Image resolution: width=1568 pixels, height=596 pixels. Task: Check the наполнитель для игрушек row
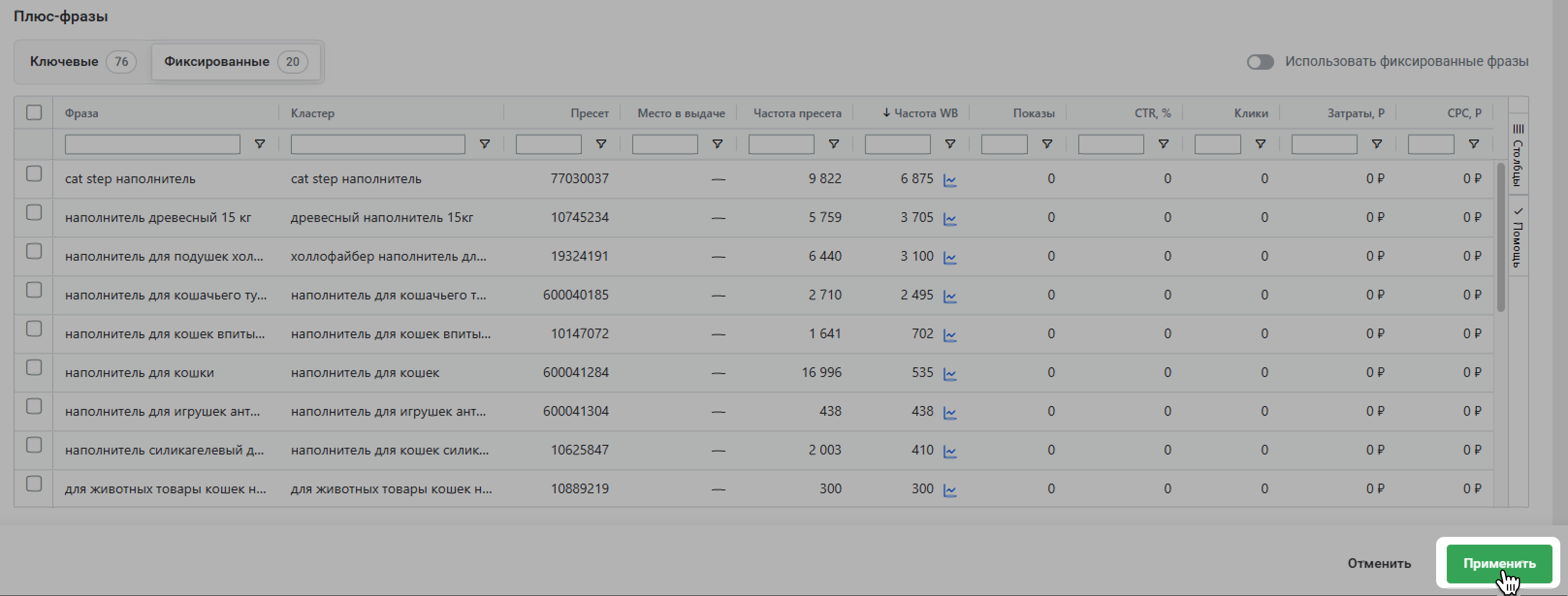point(34,406)
